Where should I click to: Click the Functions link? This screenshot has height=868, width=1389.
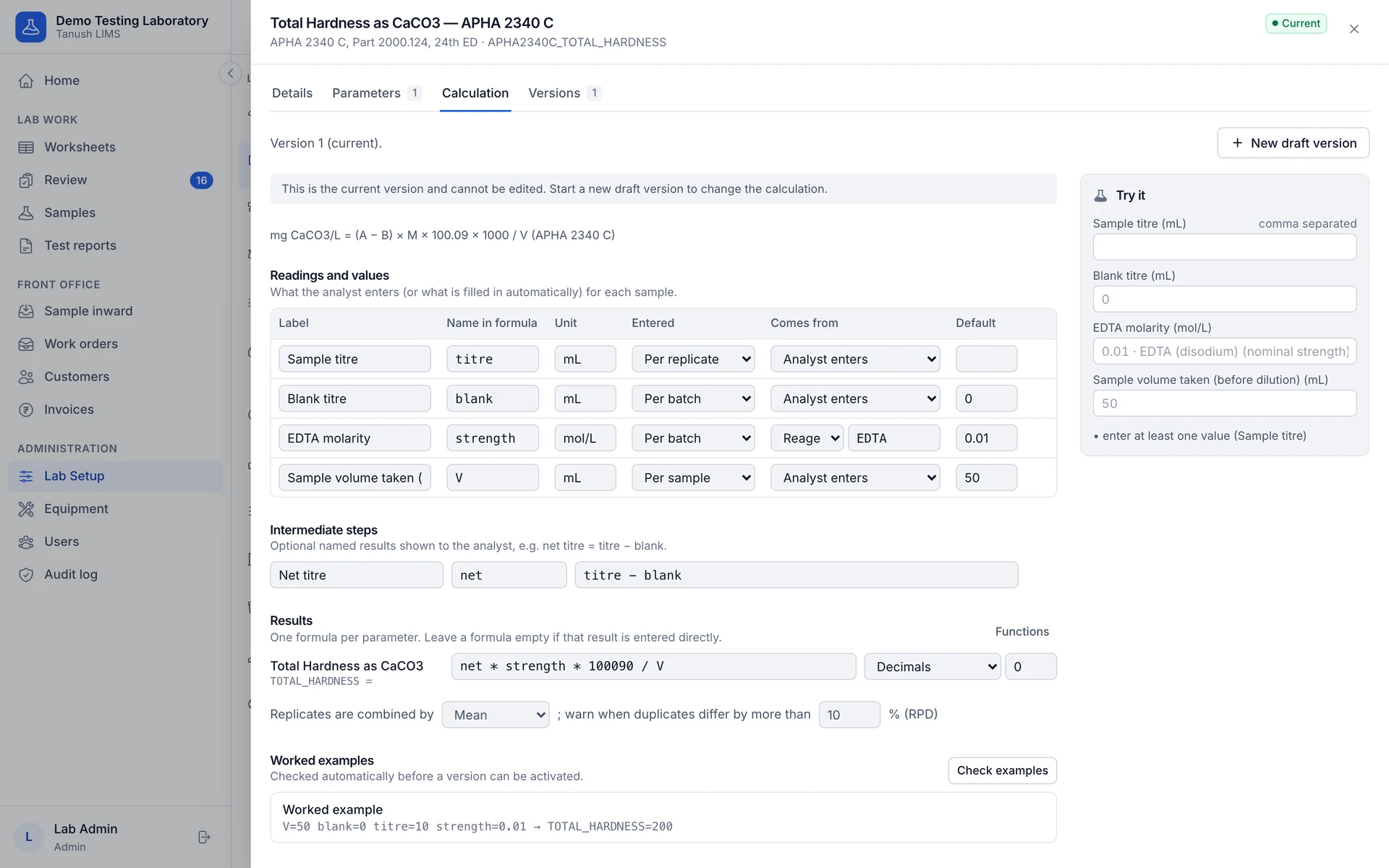[1021, 631]
